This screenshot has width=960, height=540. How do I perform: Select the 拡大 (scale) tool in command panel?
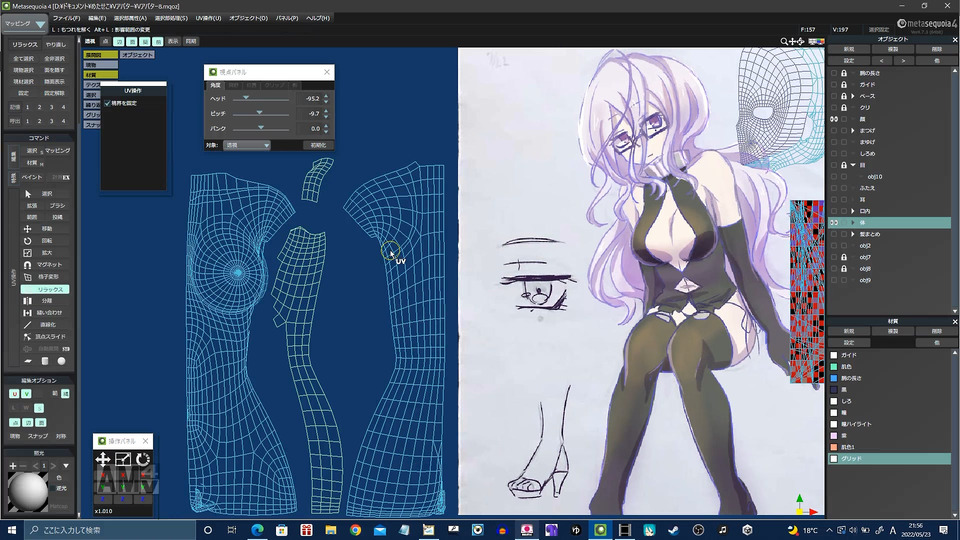(x=47, y=252)
